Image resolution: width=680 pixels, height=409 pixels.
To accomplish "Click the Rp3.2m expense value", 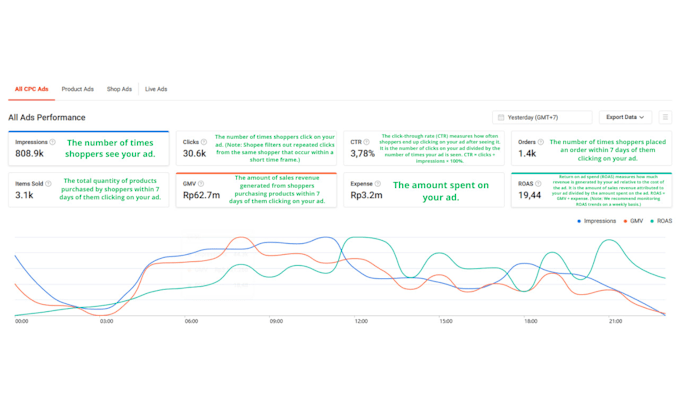I will [x=366, y=195].
